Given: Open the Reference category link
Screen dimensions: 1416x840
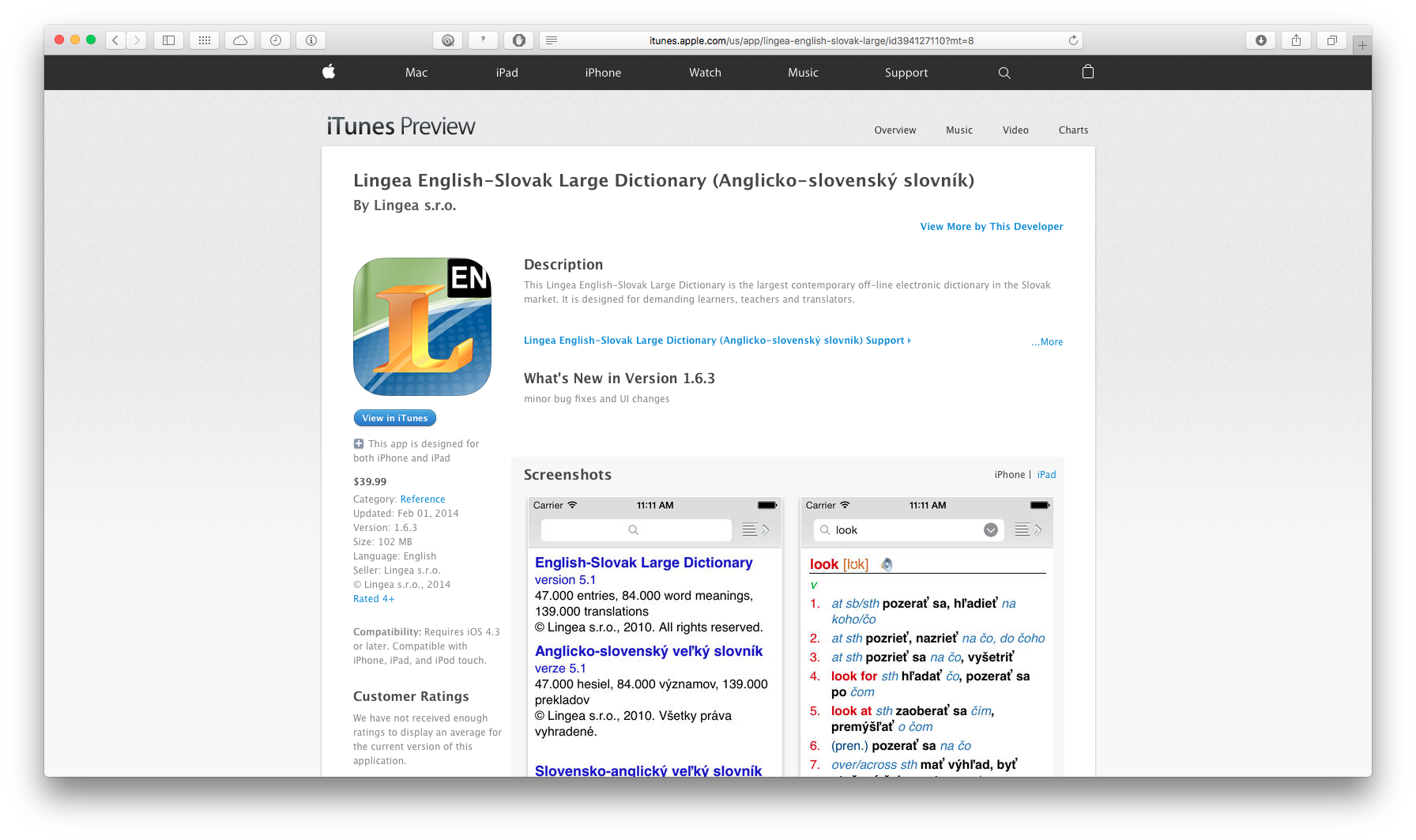Looking at the screenshot, I should coord(423,499).
